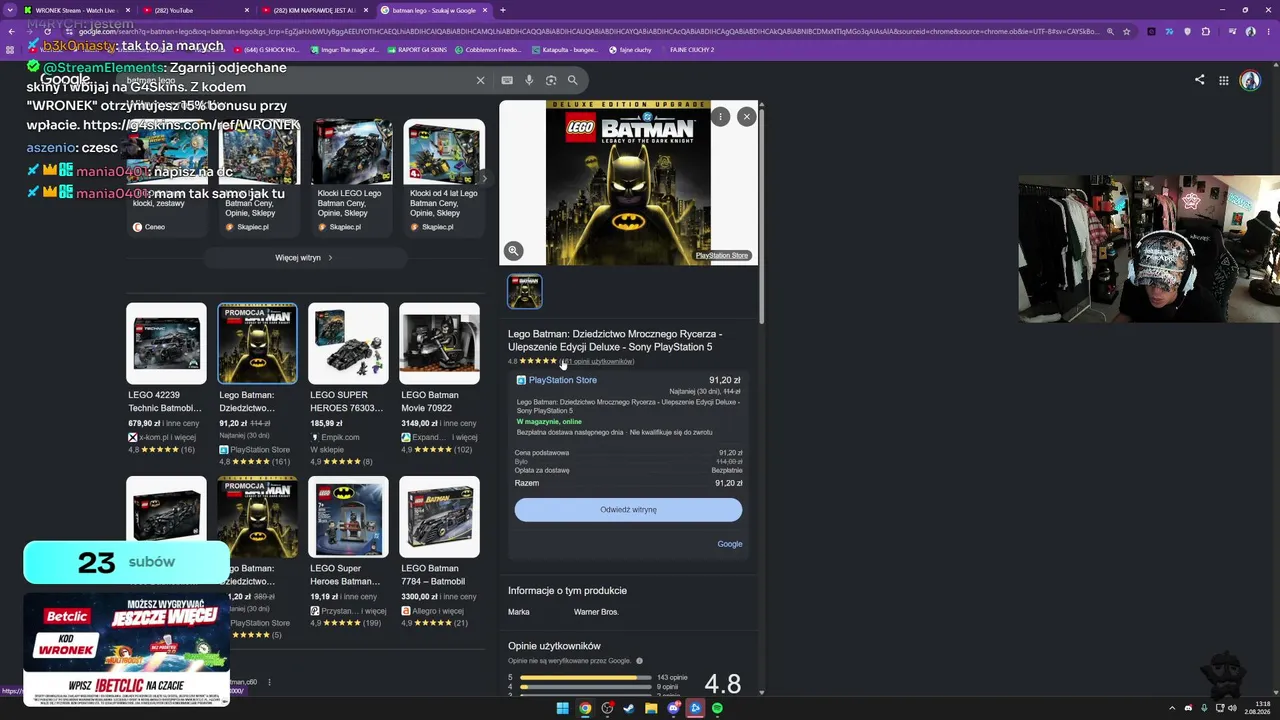Go back to the previous page

pyautogui.click(x=11, y=32)
